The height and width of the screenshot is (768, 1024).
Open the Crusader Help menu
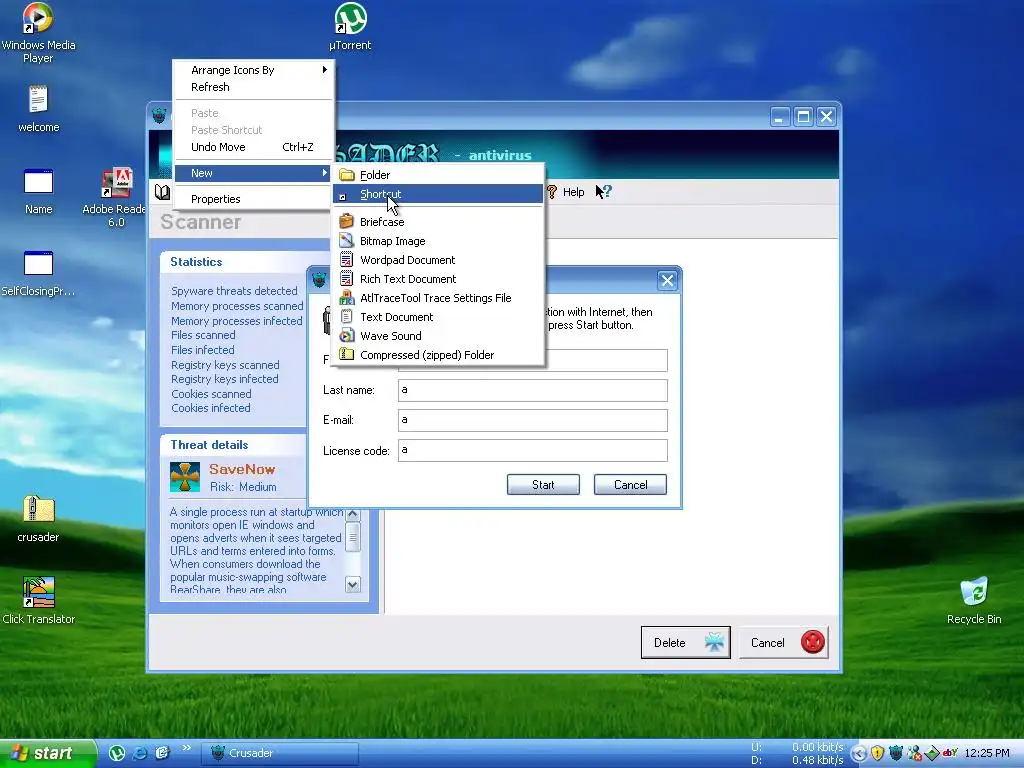(x=566, y=192)
